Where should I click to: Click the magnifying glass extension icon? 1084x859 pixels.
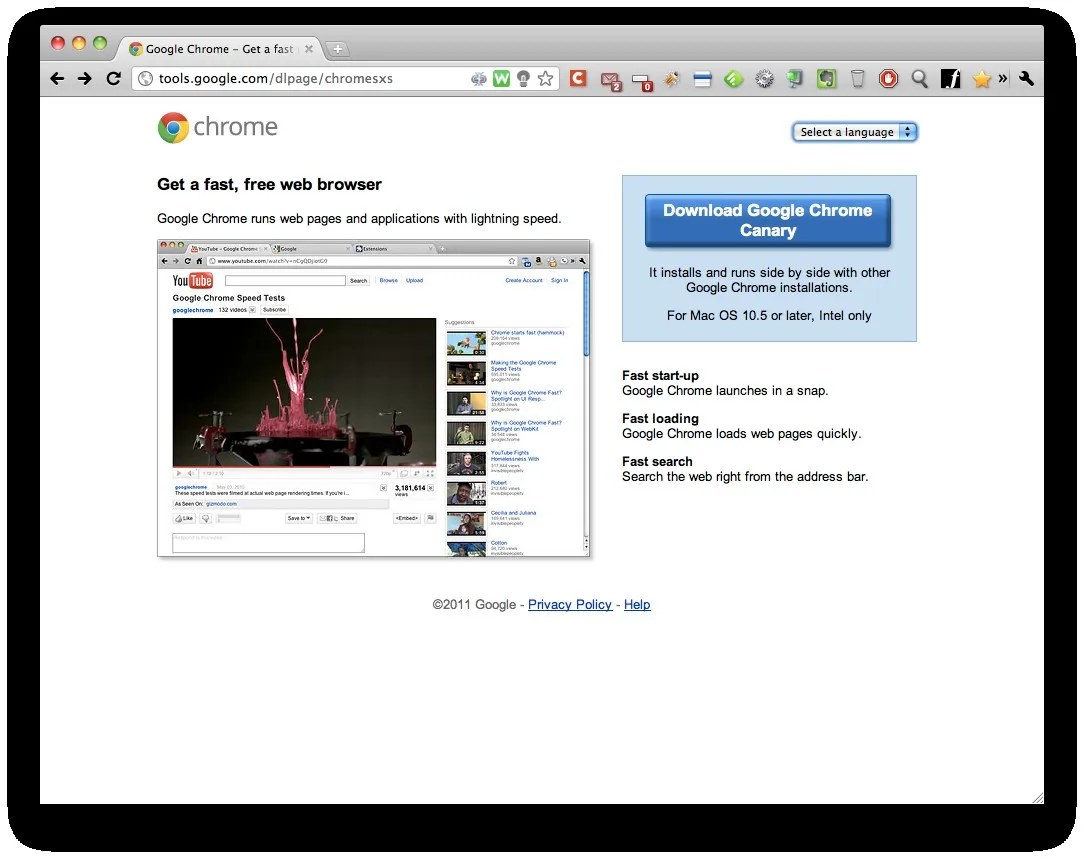919,79
